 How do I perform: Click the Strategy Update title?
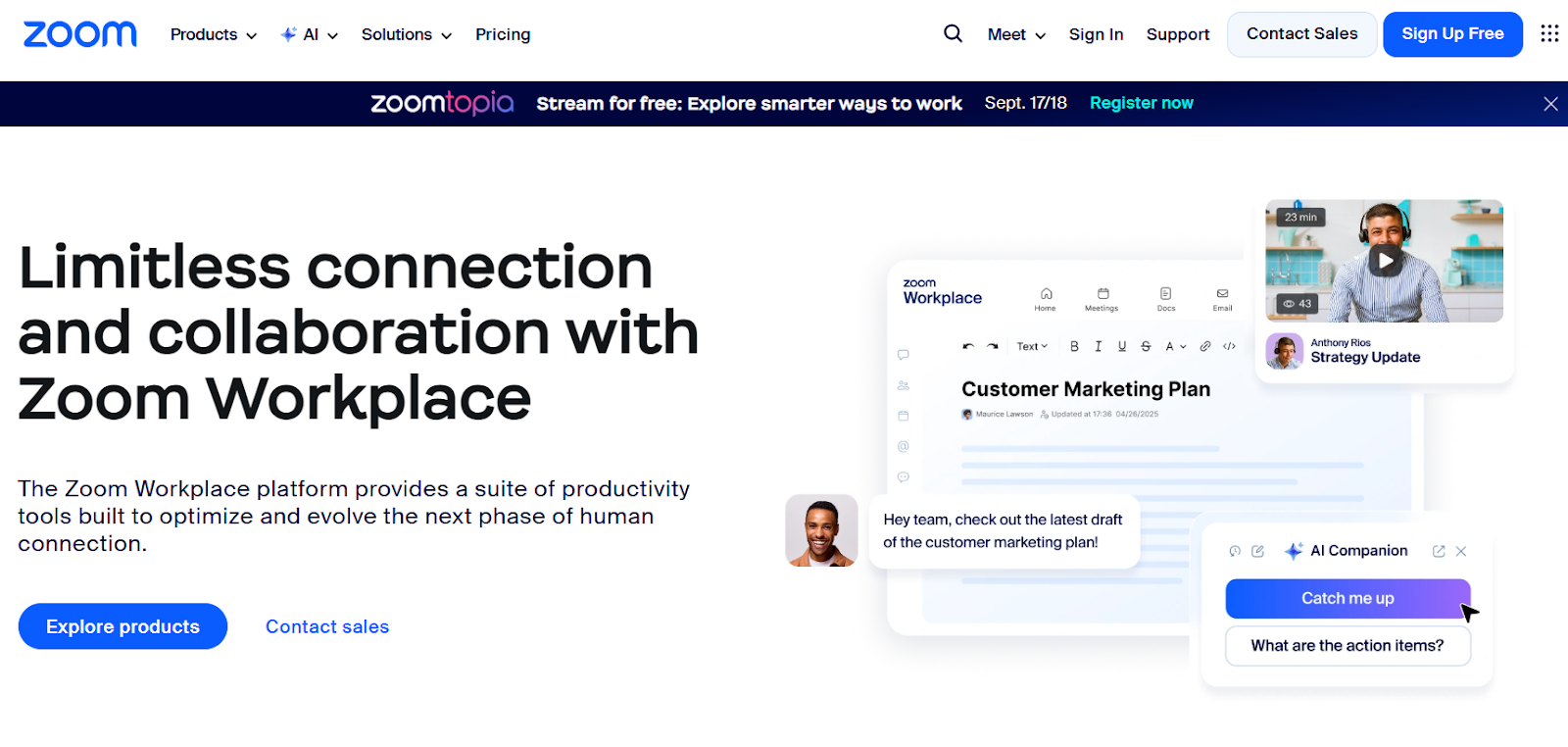point(1365,358)
